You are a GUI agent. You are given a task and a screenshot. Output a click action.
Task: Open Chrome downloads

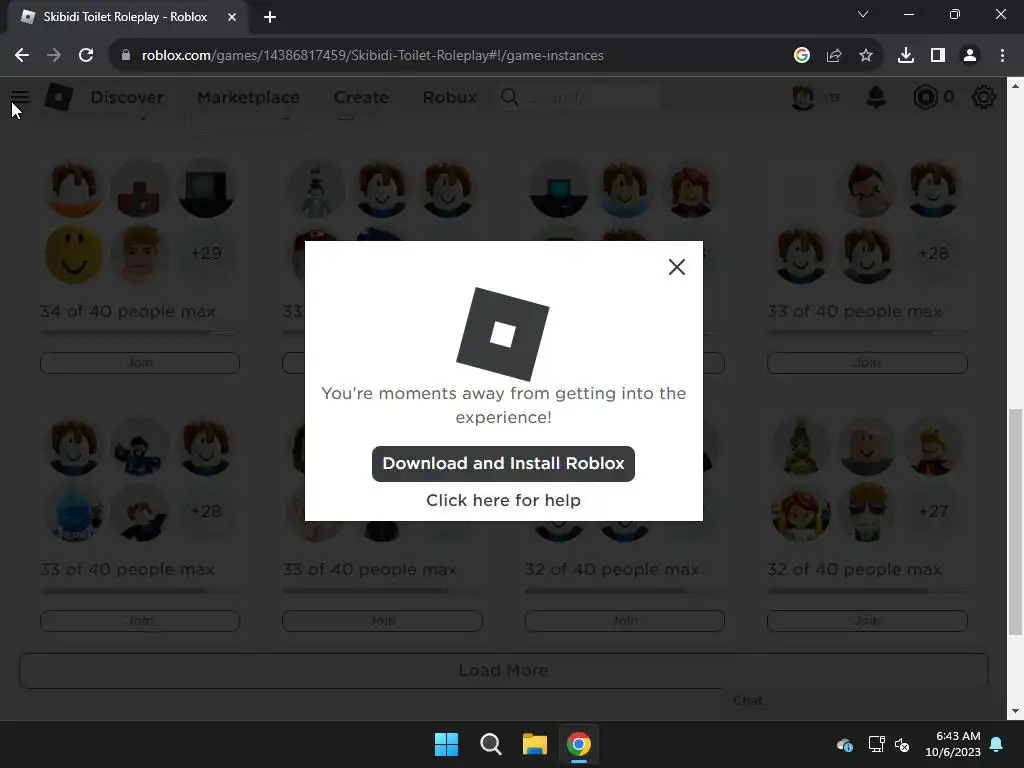[906, 55]
